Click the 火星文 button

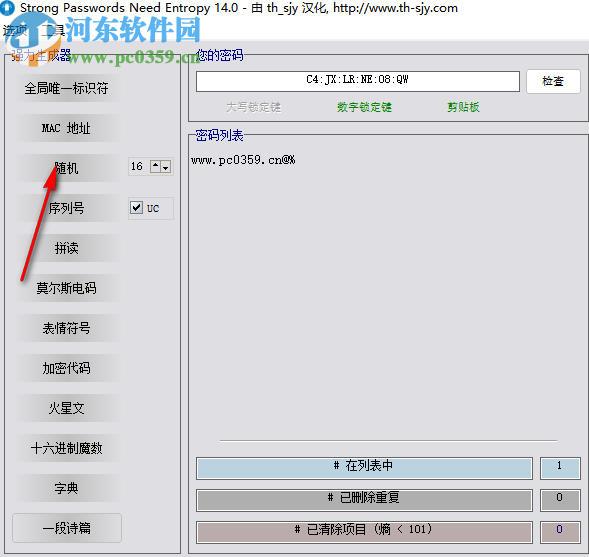(66, 408)
